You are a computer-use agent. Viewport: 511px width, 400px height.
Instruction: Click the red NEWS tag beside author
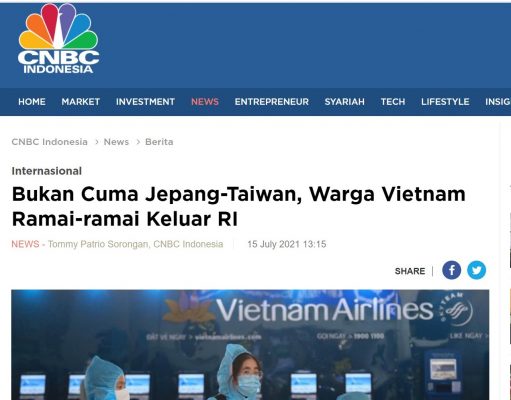pyautogui.click(x=25, y=244)
